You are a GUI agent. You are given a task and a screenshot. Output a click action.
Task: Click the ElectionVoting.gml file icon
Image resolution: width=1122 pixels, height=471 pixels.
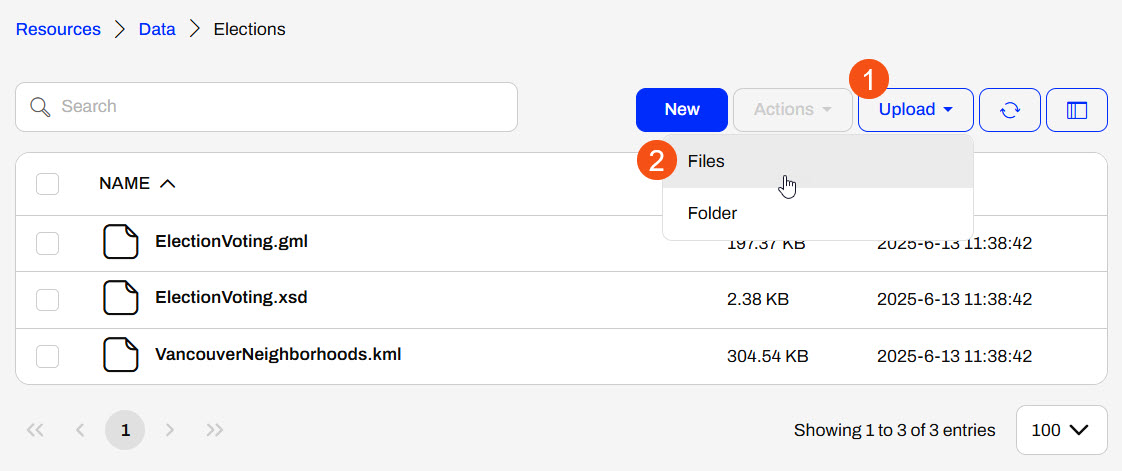pos(121,242)
